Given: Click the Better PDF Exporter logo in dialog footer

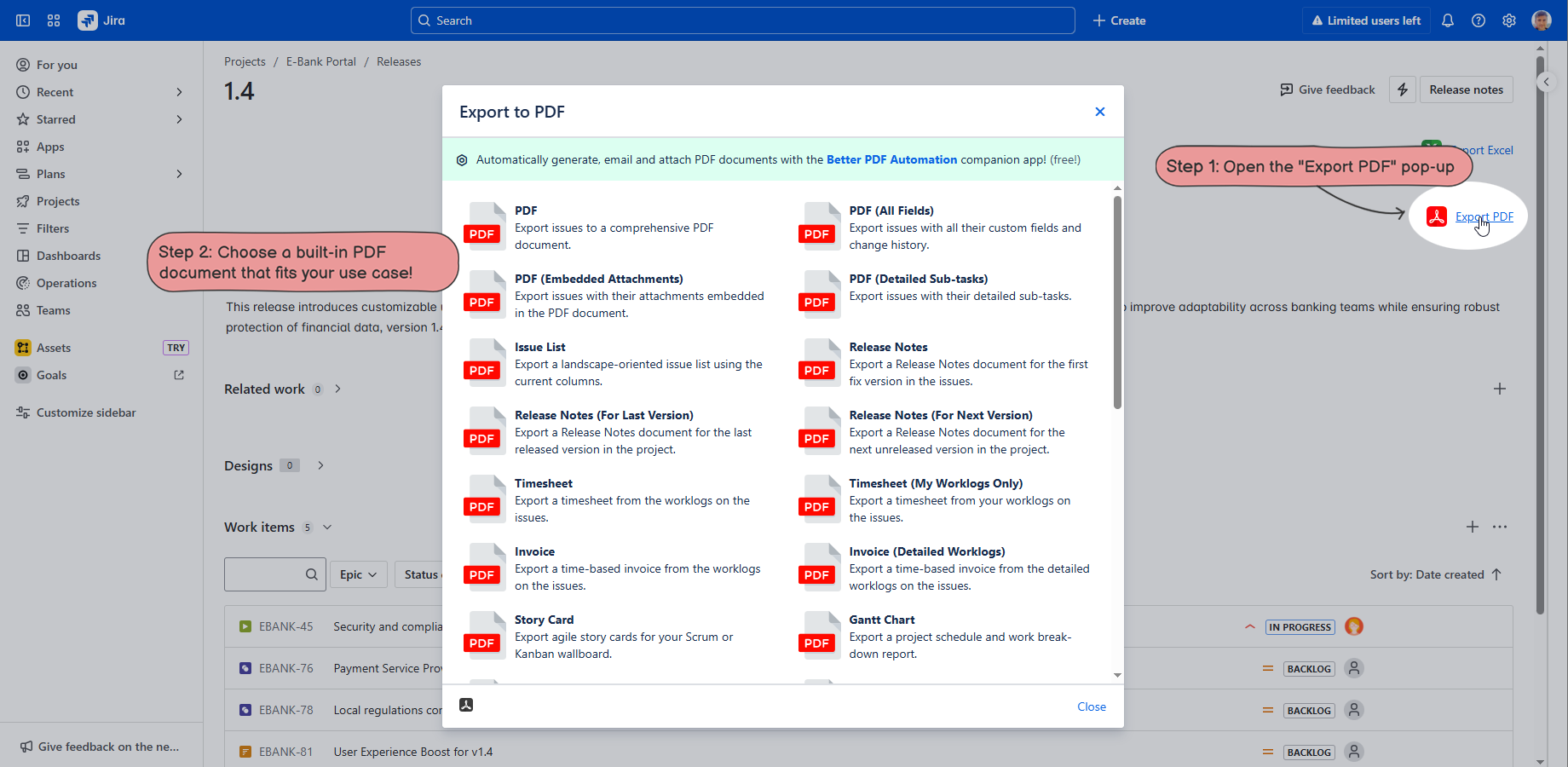Looking at the screenshot, I should [466, 705].
